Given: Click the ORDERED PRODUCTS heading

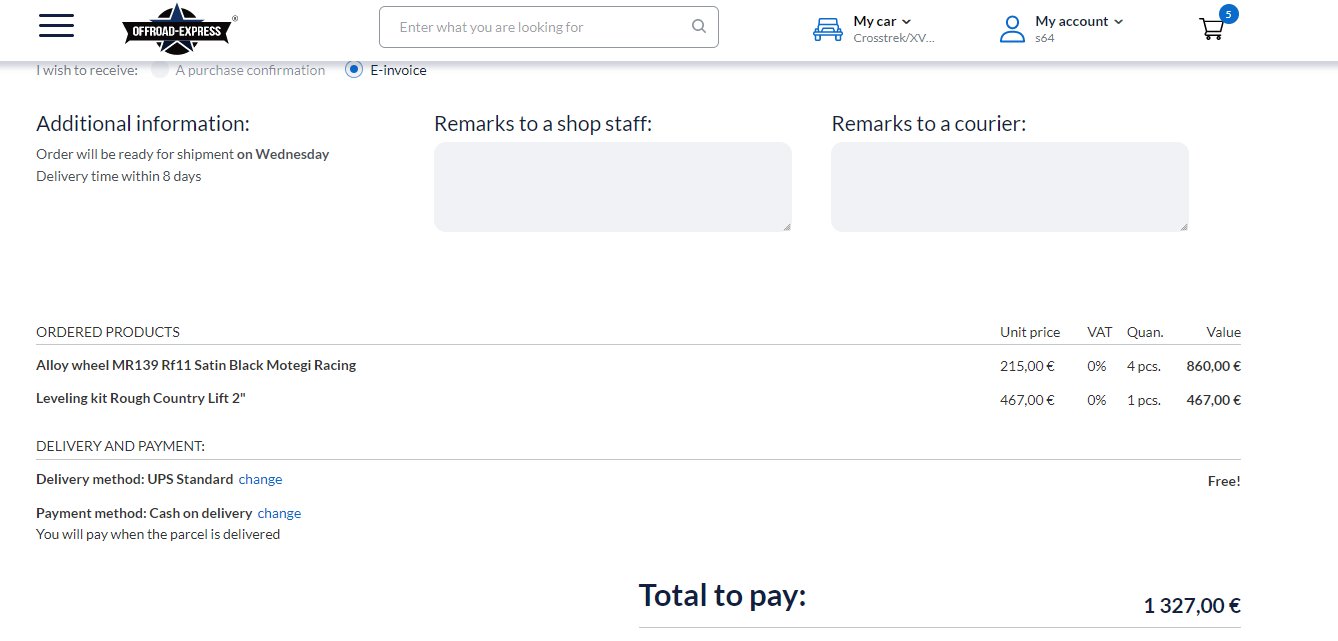Looking at the screenshot, I should (x=108, y=332).
